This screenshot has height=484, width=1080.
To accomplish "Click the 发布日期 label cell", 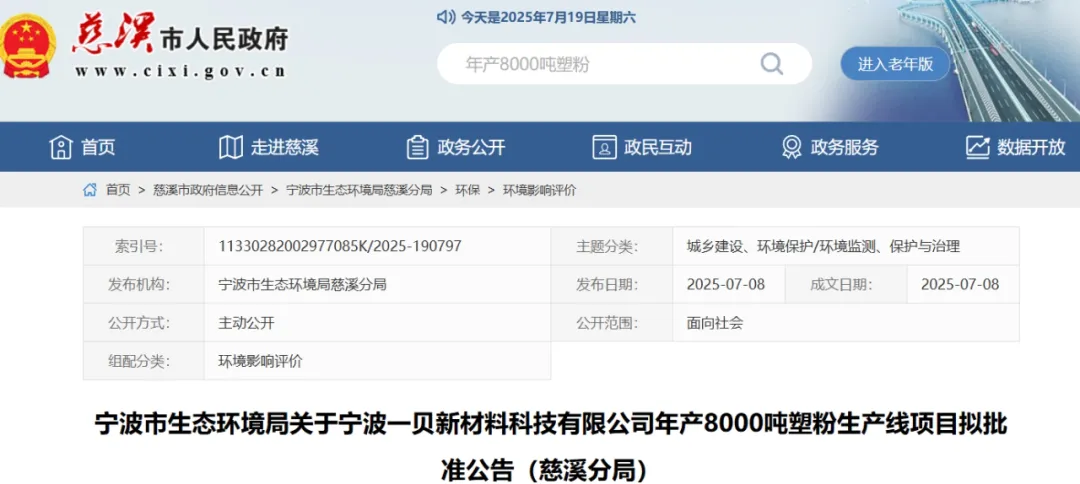I will [612, 284].
